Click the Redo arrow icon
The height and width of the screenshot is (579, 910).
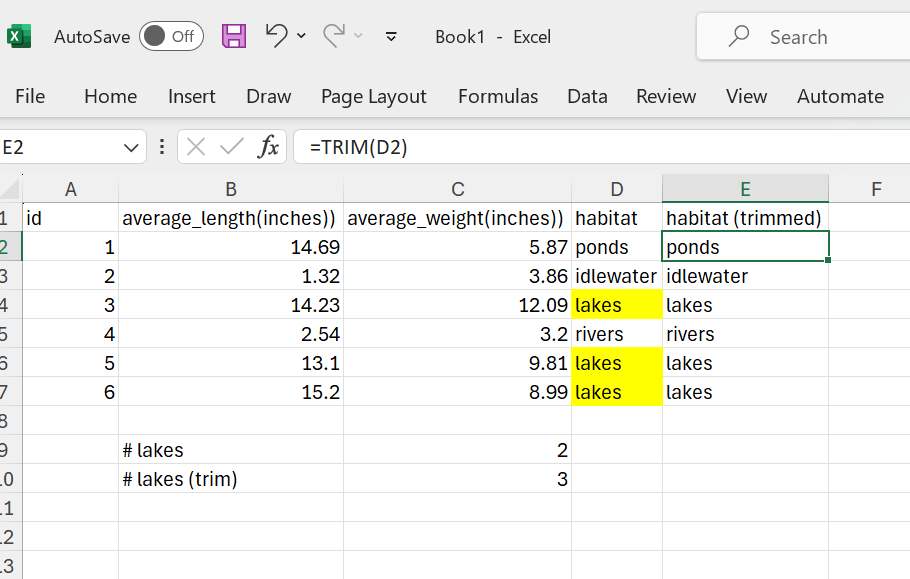pyautogui.click(x=334, y=36)
